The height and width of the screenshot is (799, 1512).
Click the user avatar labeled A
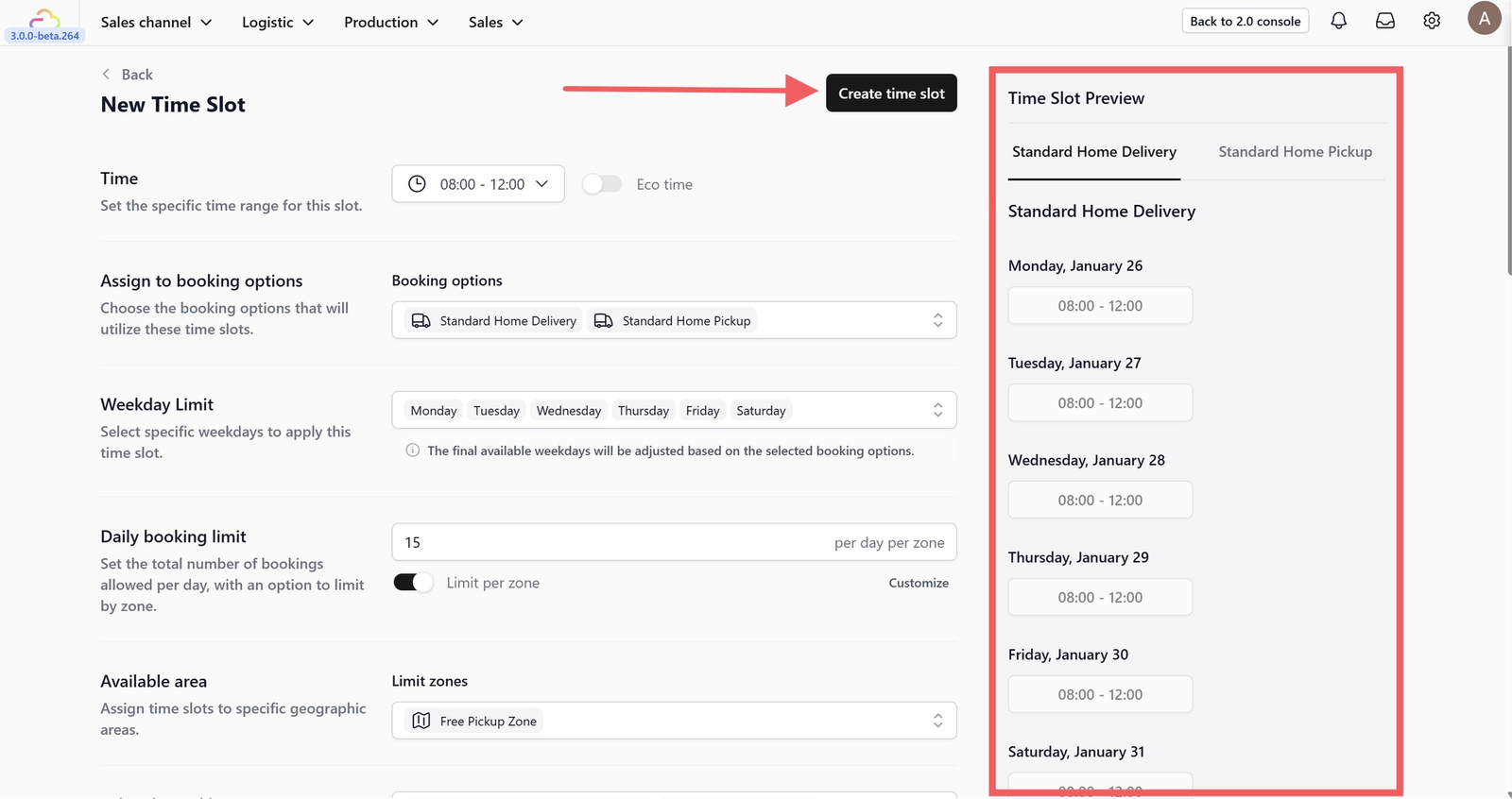tap(1485, 19)
